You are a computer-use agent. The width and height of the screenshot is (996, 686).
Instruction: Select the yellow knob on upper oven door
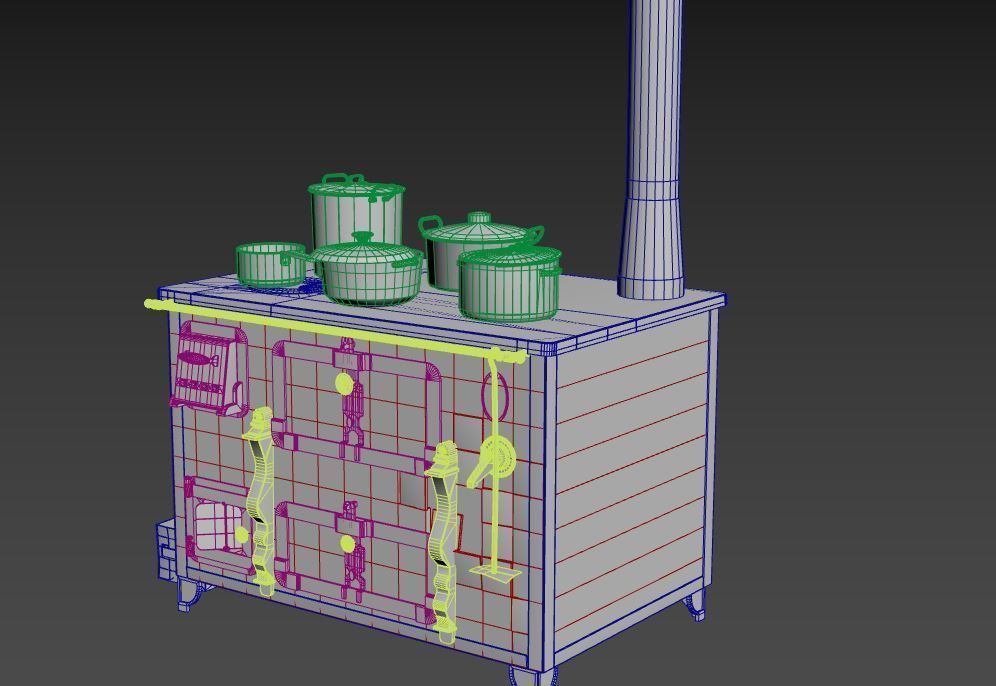(344, 382)
